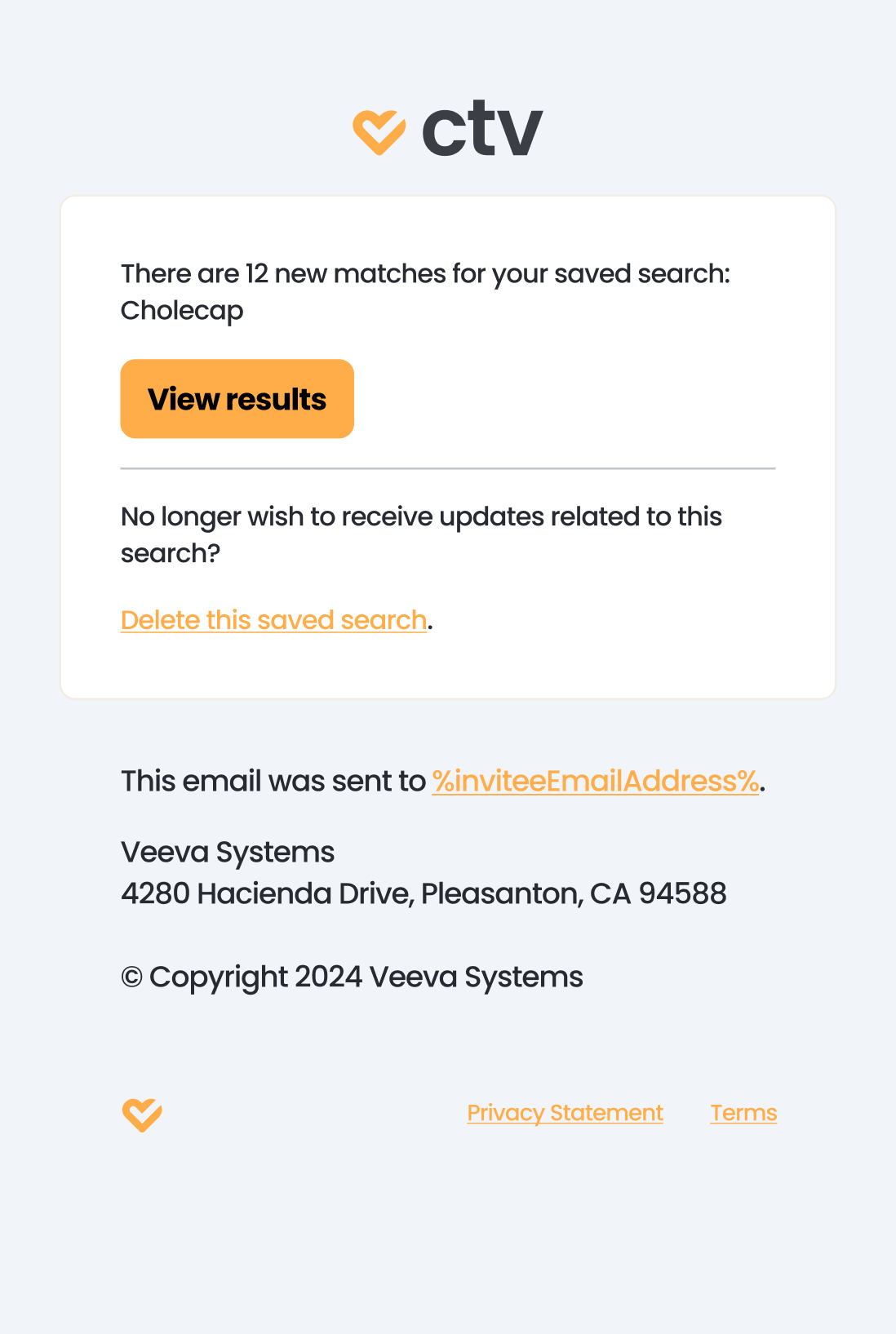Click the © symbol before Copyright

coord(131,977)
